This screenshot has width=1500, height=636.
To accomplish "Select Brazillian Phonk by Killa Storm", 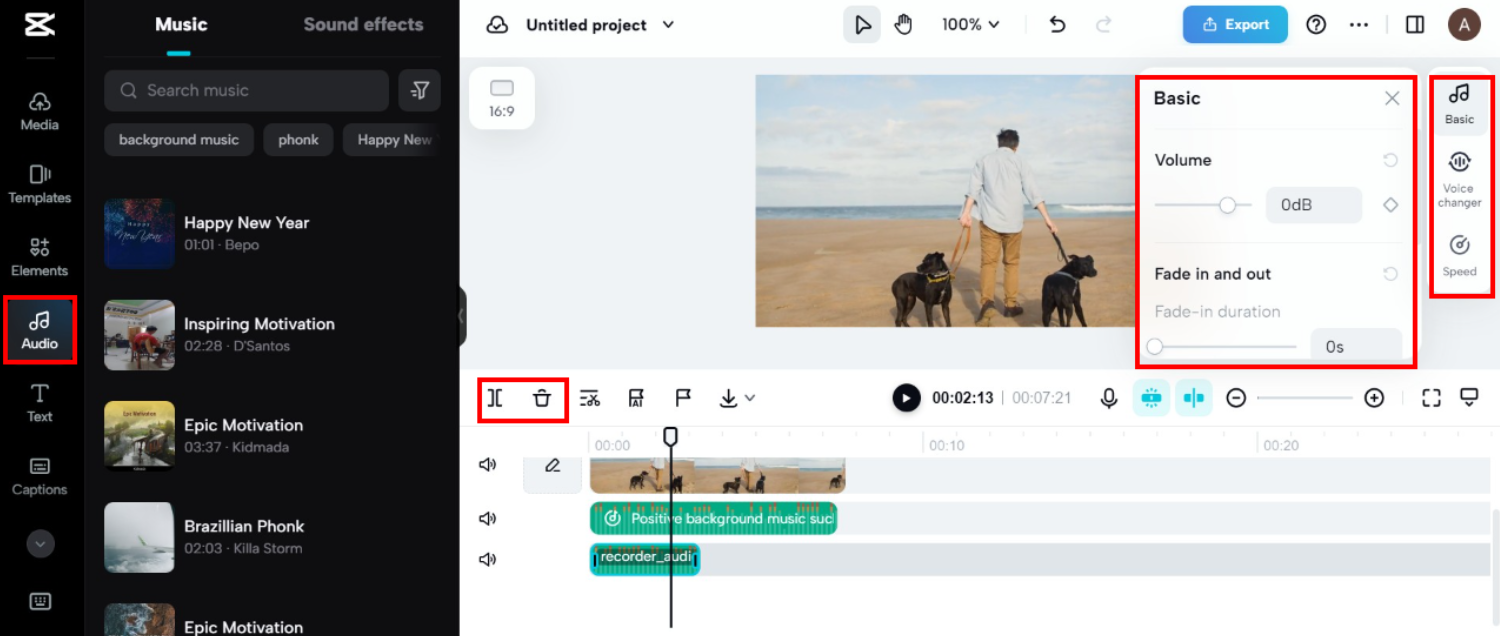I will pos(243,536).
